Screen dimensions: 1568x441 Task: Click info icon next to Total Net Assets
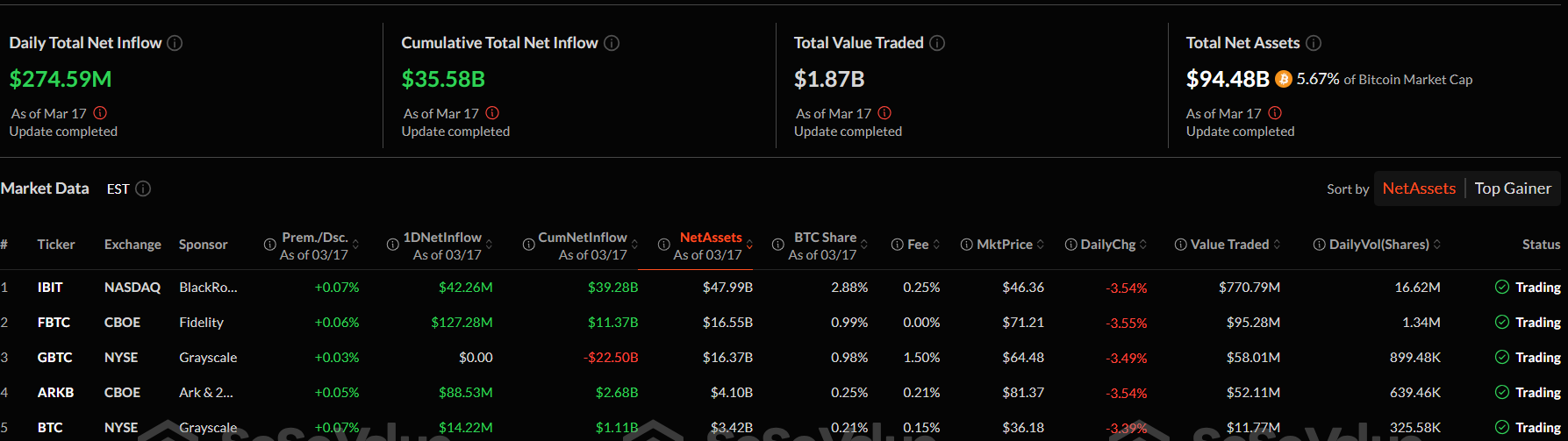[x=1314, y=43]
